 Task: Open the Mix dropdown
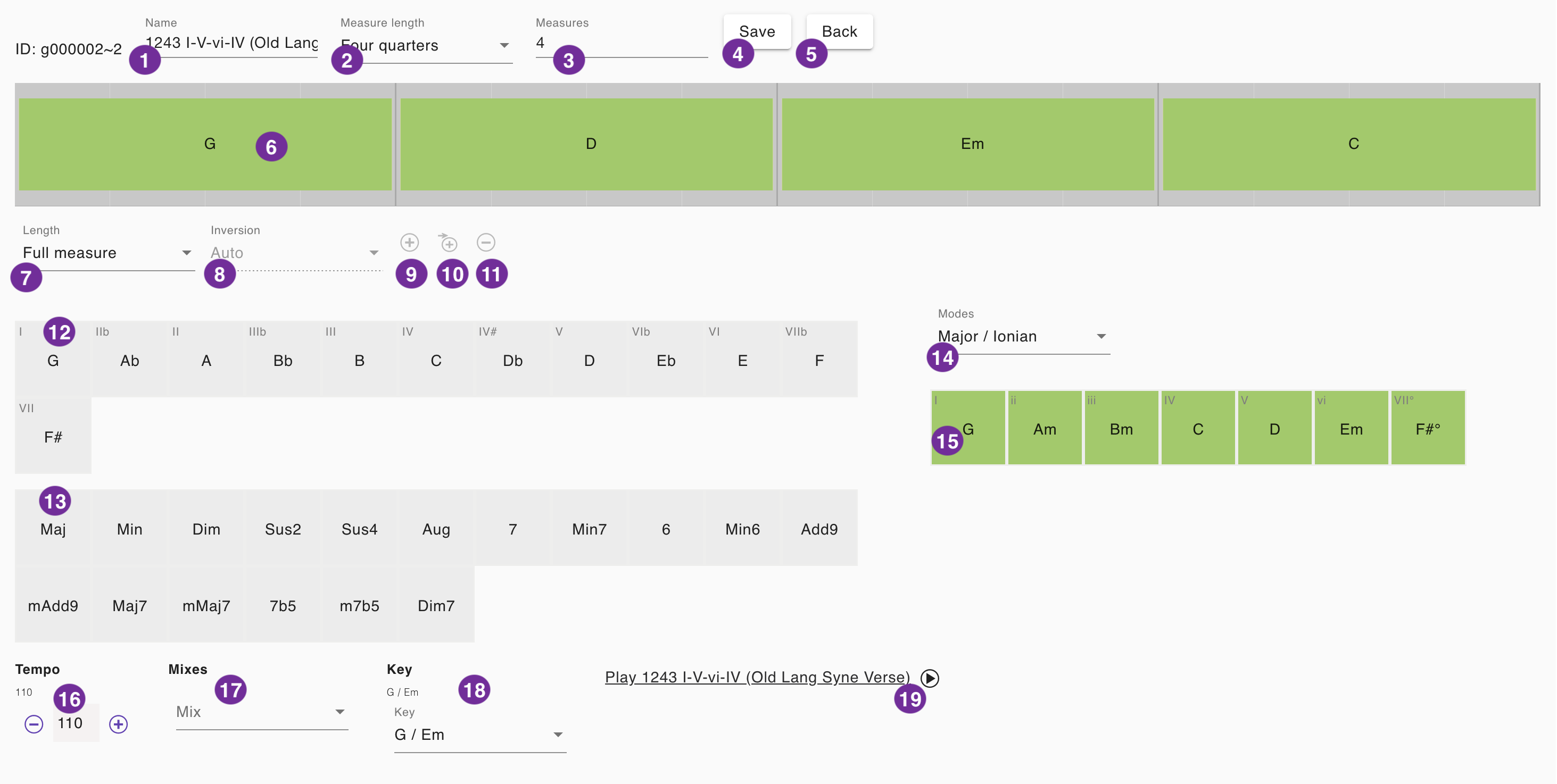point(261,712)
